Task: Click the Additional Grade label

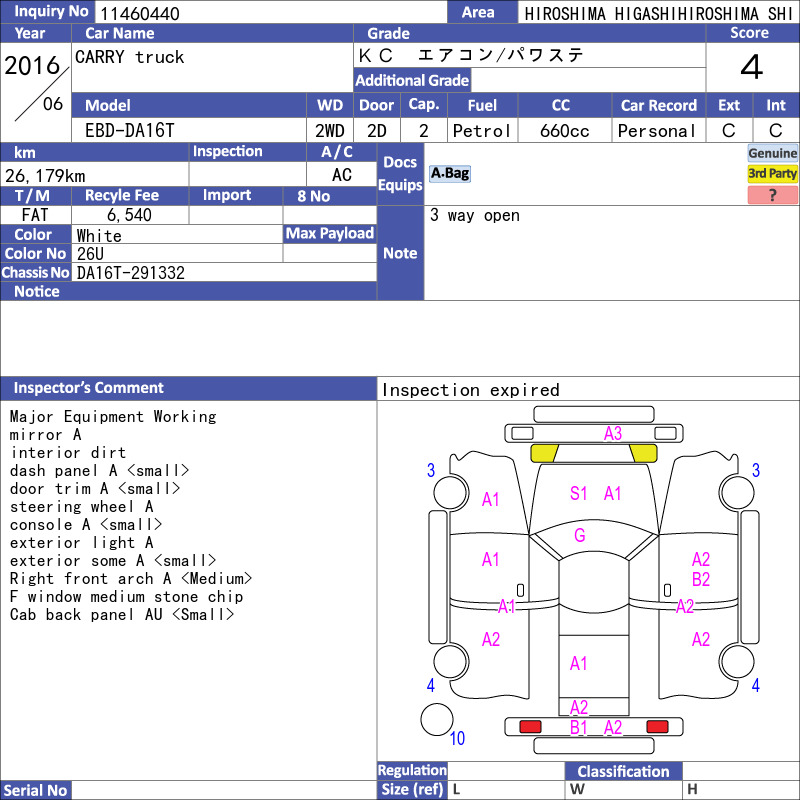Action: [x=412, y=80]
